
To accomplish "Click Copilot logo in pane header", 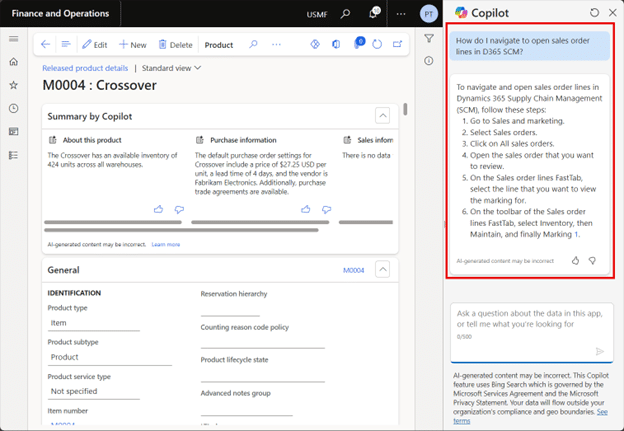I will tap(461, 13).
